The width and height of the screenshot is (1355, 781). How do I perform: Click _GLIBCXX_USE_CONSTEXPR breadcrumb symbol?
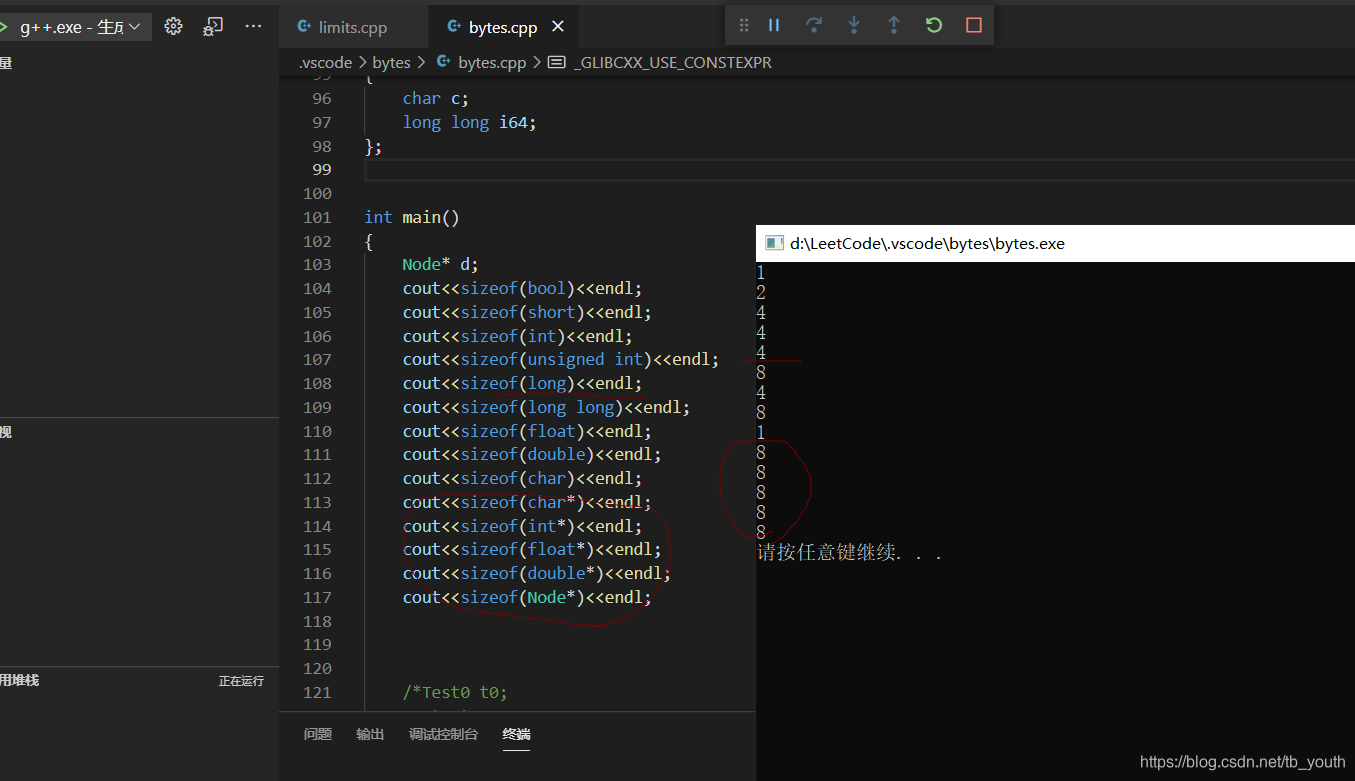point(673,62)
